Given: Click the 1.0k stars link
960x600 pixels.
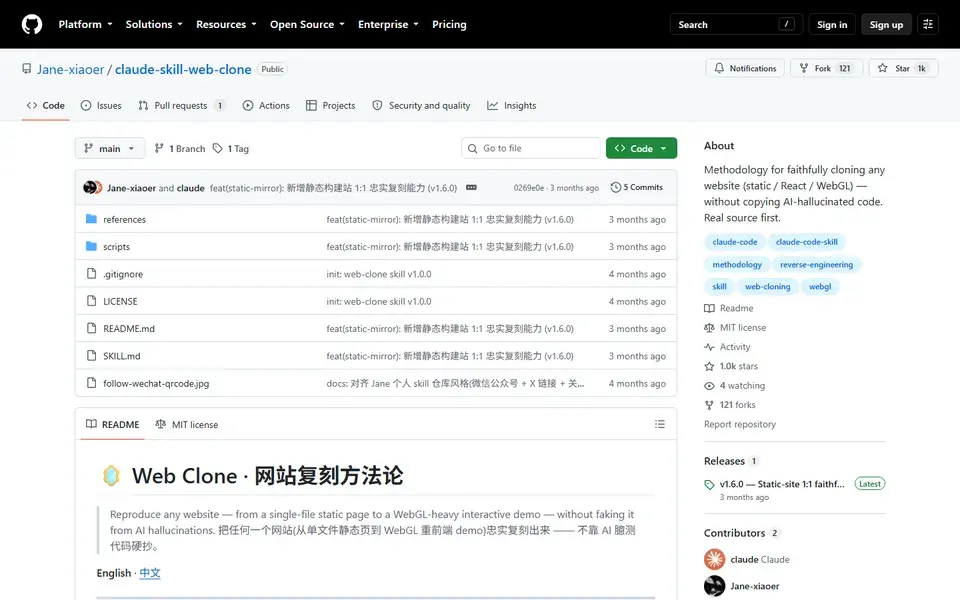Looking at the screenshot, I should (738, 366).
